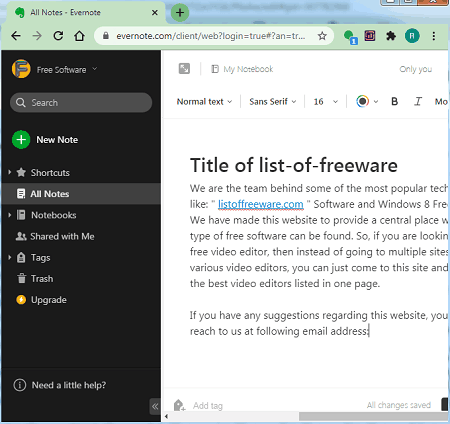Click the browser back arrow

[x=16, y=36]
